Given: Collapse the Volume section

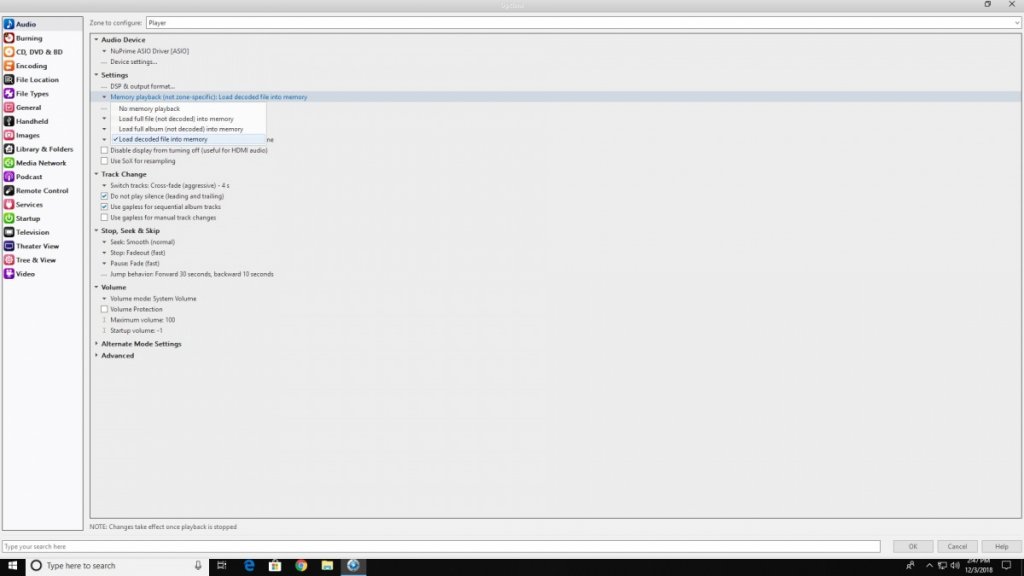Looking at the screenshot, I should coord(96,287).
